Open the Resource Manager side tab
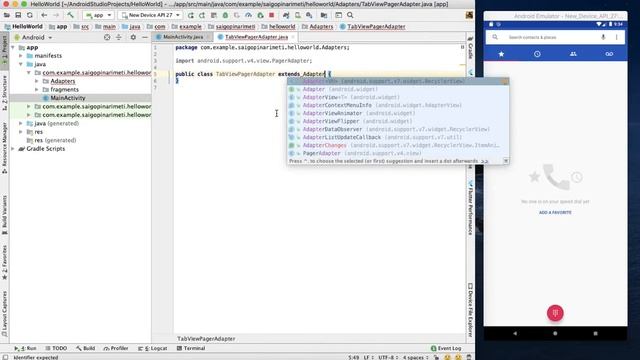The width and height of the screenshot is (640, 360). (x=4, y=148)
